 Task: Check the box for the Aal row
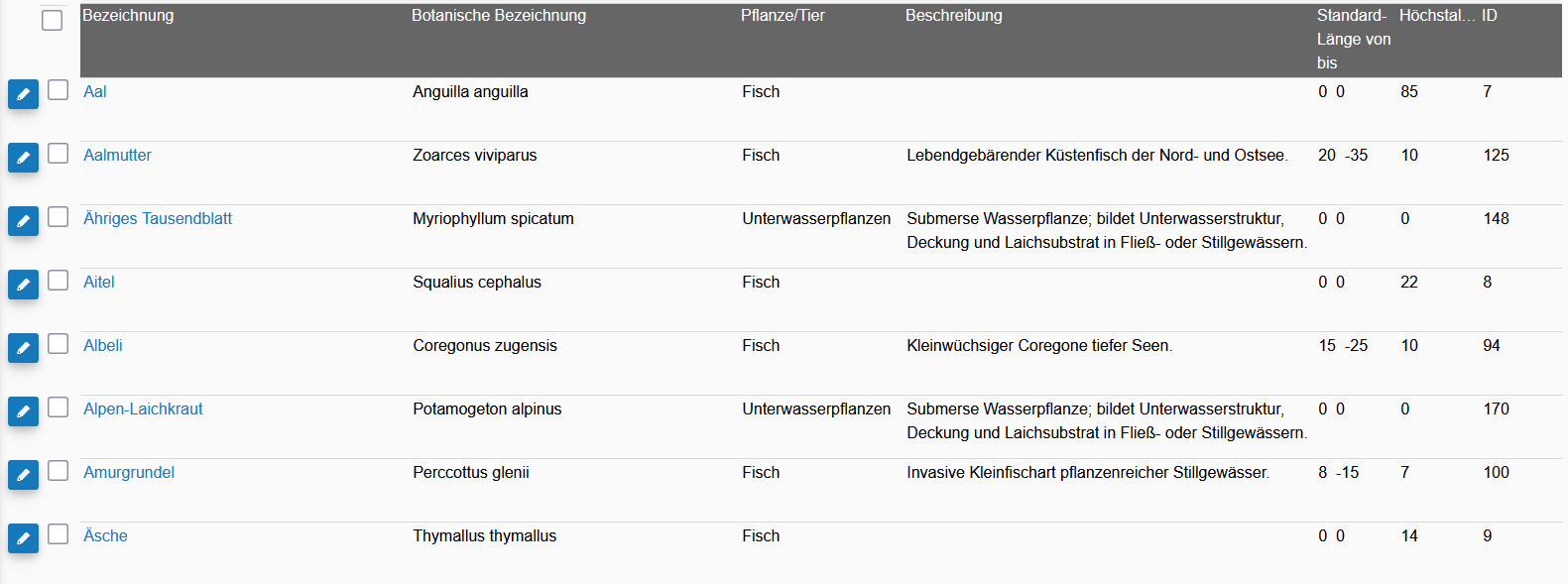coord(59,89)
